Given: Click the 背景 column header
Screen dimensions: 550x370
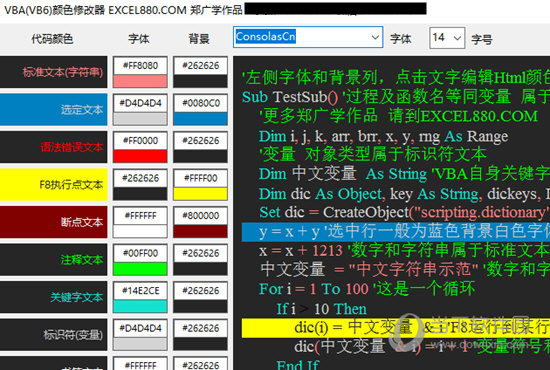Looking at the screenshot, I should [199, 39].
